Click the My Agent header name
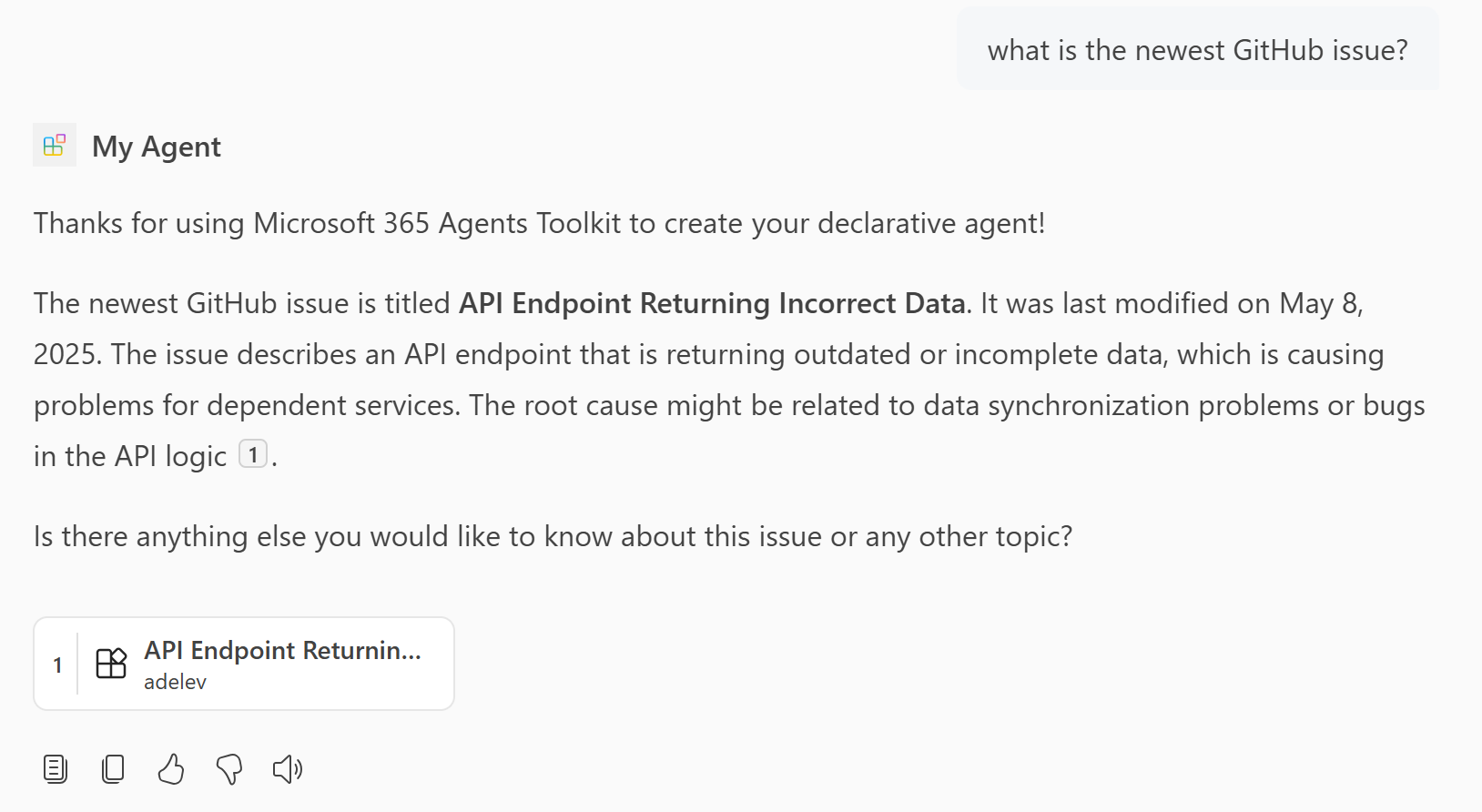 pyautogui.click(x=156, y=146)
